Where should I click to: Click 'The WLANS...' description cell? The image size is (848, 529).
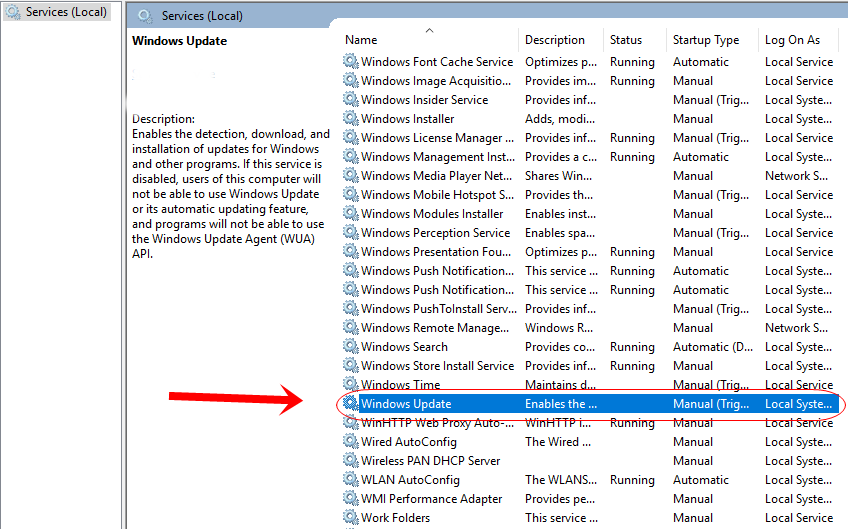(561, 480)
